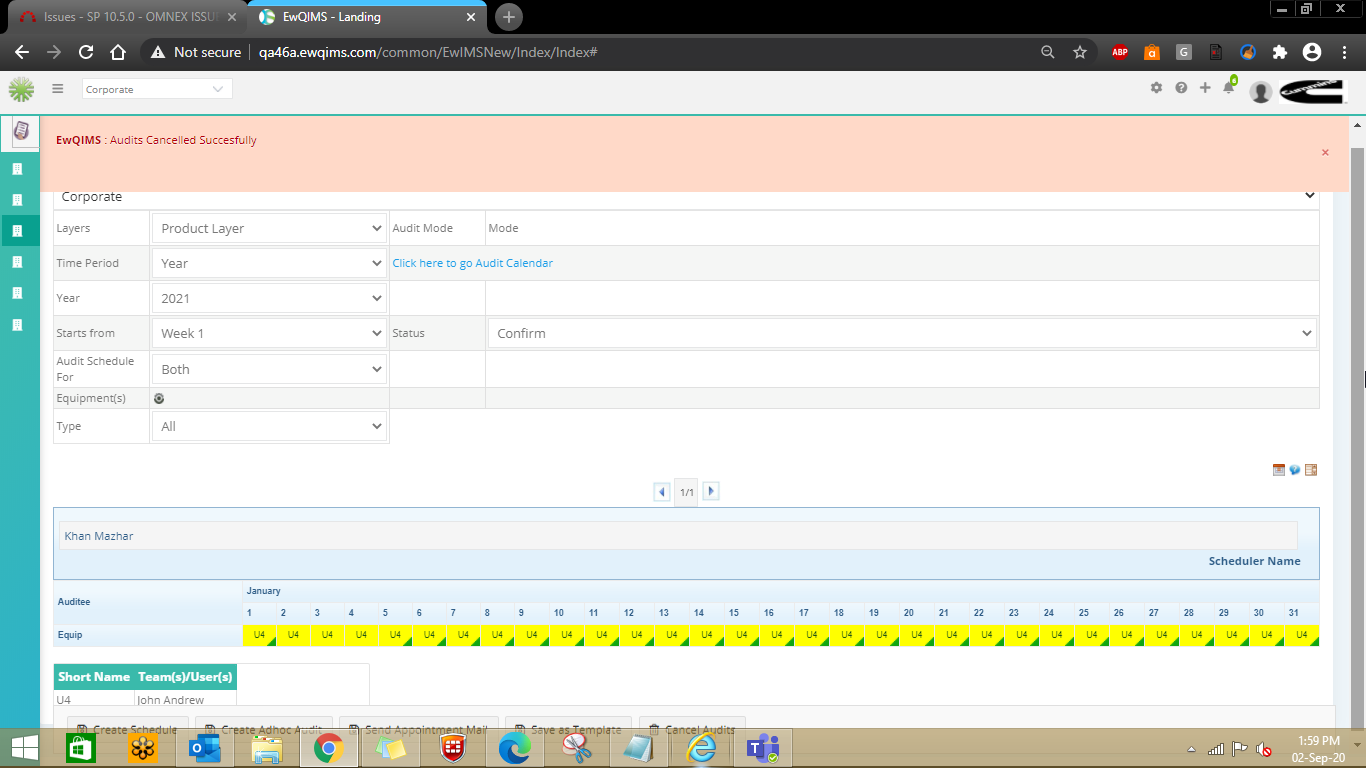Open Snipping Tool from the taskbar
This screenshot has height=768, width=1366.
[577, 748]
